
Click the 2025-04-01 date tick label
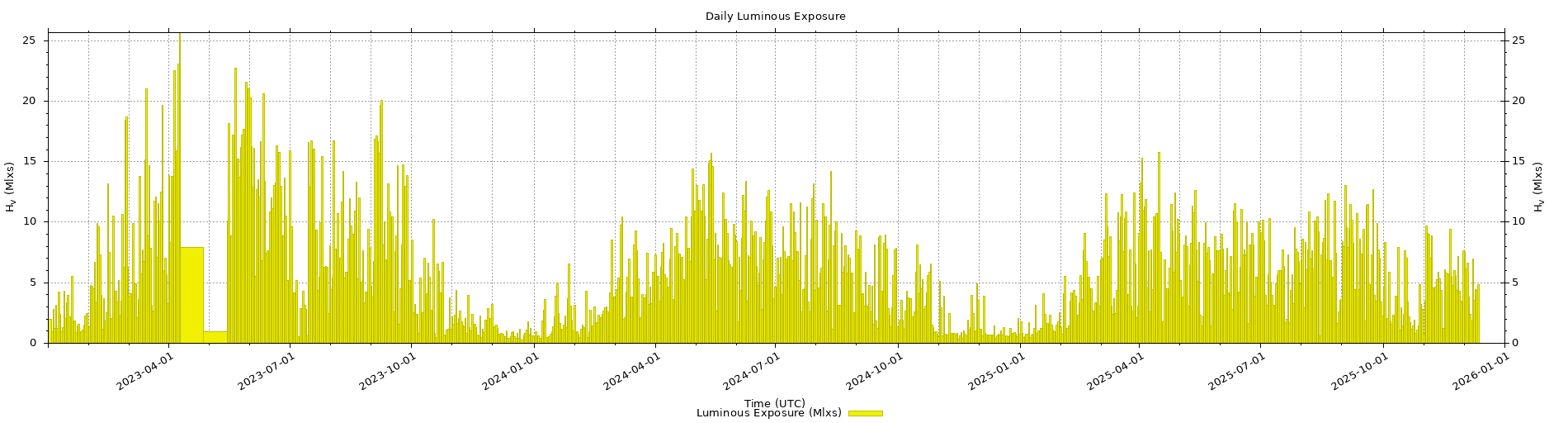pos(1116,372)
